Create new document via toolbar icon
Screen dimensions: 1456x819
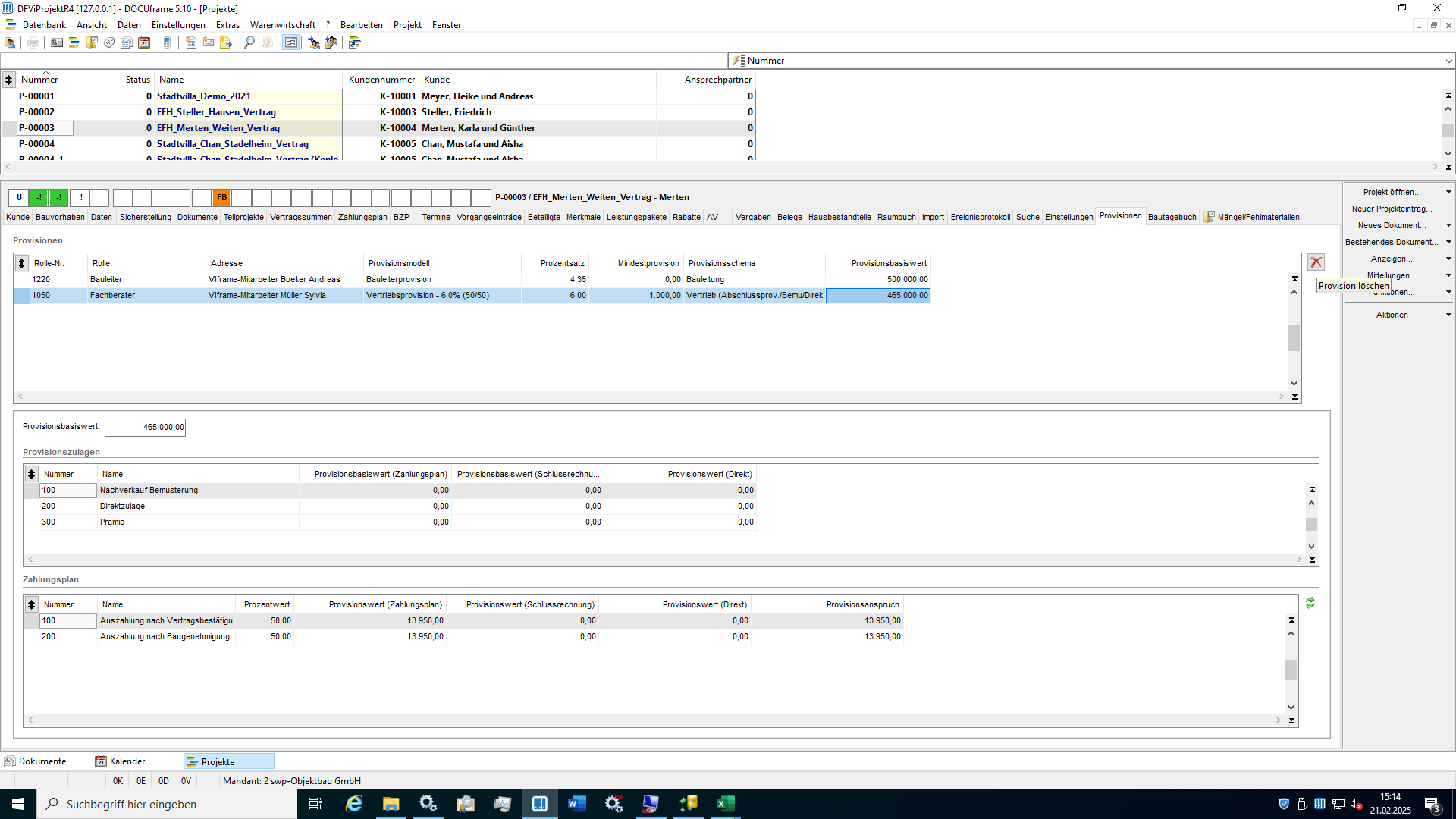(x=191, y=42)
